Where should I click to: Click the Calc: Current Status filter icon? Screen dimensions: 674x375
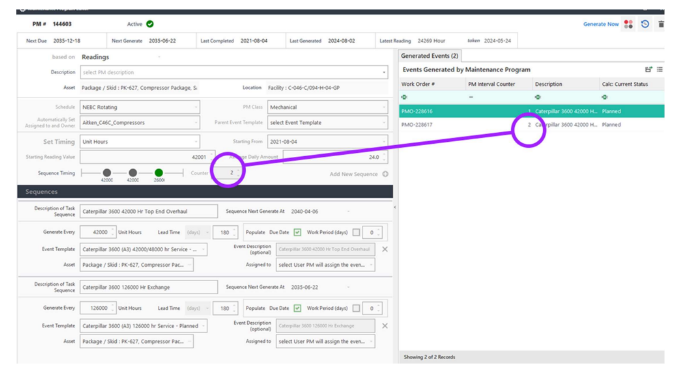[605, 97]
